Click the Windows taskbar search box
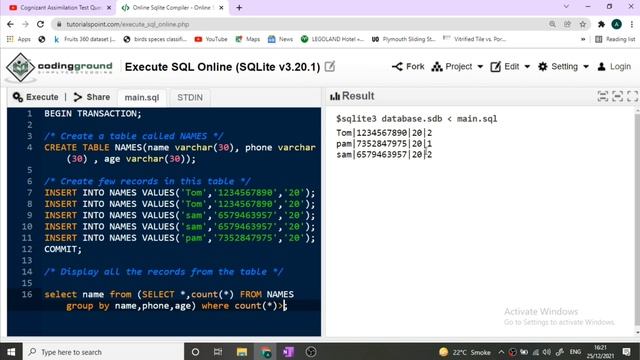This screenshot has height=360, width=640. tap(103, 352)
